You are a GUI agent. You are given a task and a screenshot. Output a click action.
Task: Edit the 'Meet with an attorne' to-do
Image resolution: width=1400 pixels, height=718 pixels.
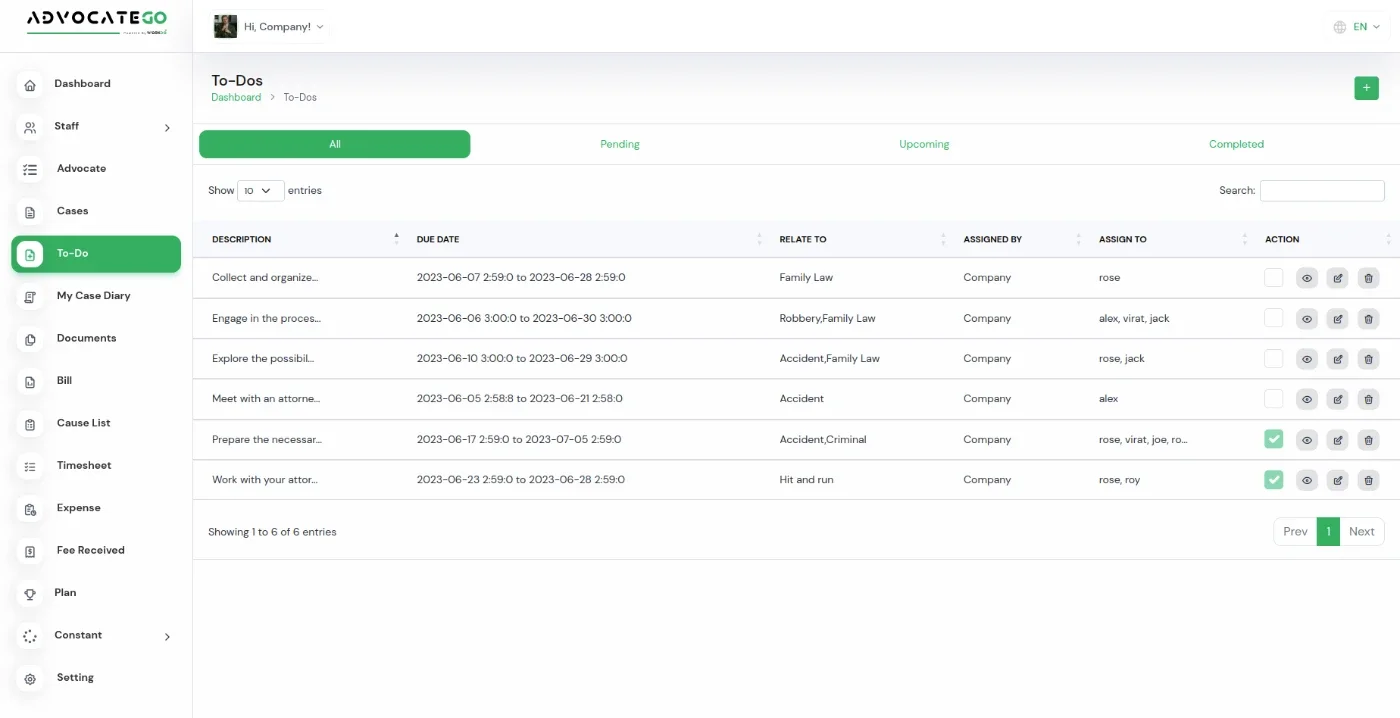[x=1337, y=399]
